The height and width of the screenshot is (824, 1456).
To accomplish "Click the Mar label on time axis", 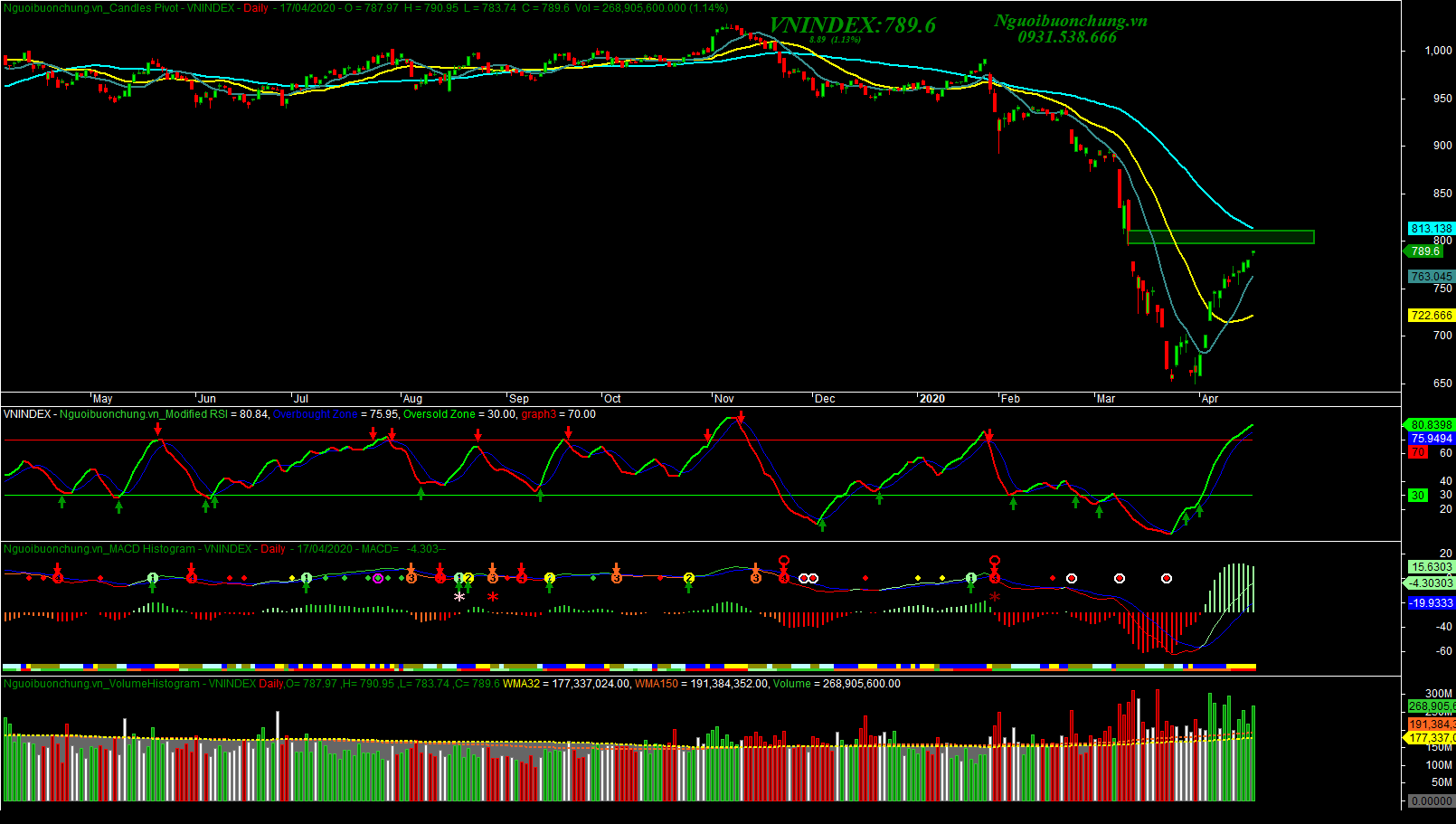I will 1106,399.
